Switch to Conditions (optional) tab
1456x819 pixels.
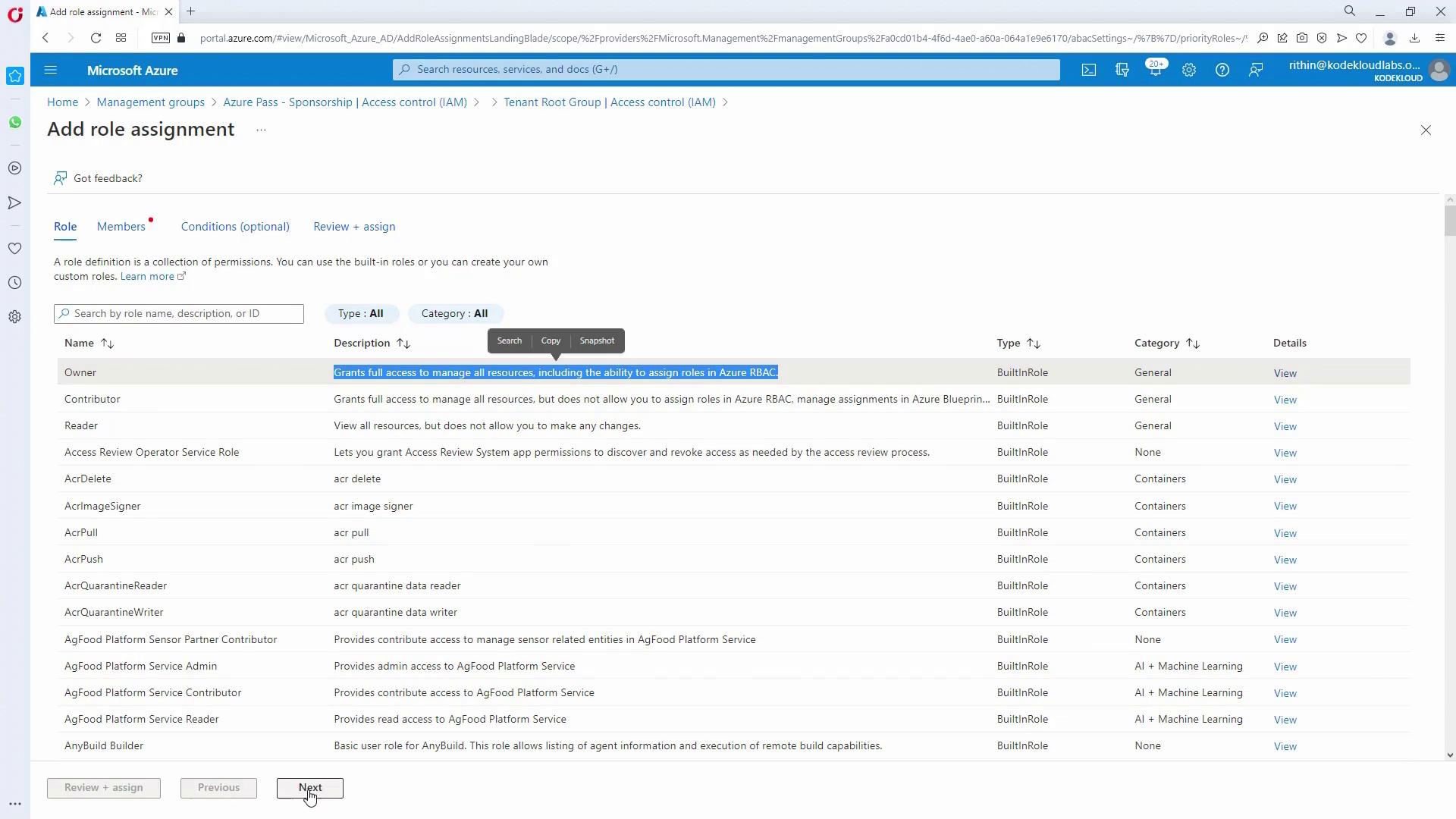click(235, 227)
